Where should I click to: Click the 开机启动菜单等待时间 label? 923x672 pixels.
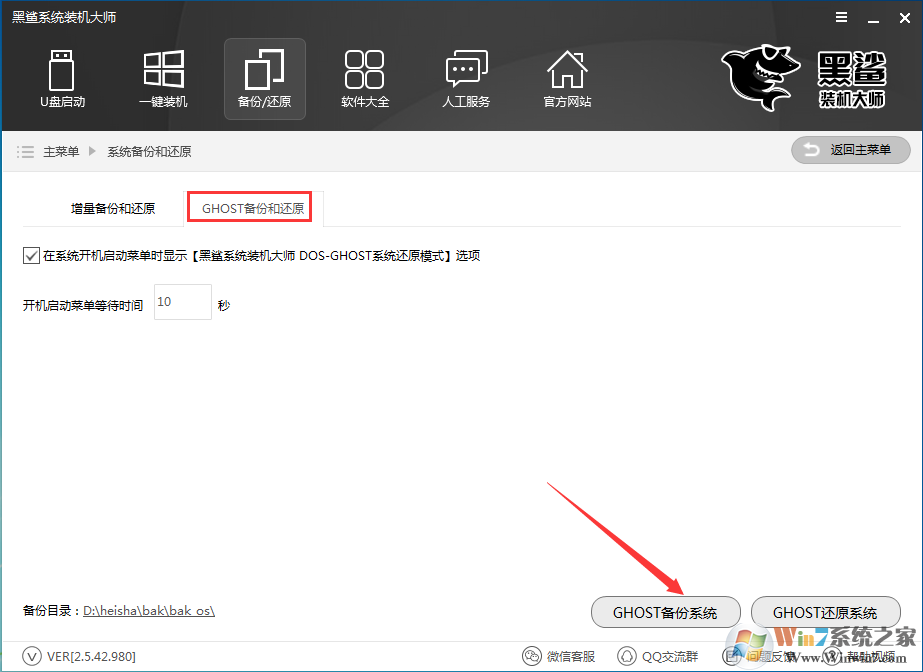point(83,305)
